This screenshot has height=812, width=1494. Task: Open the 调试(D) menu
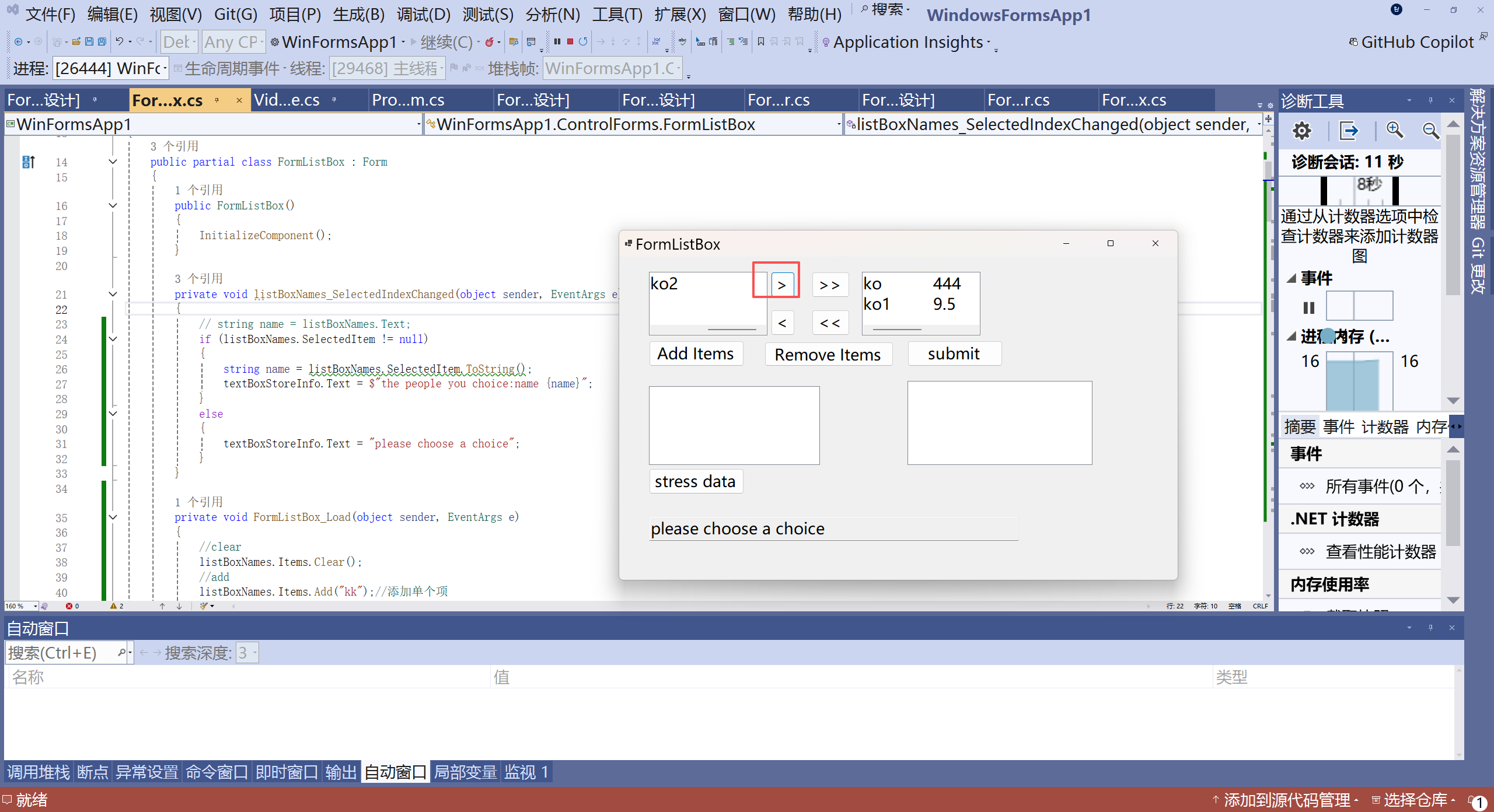click(x=424, y=14)
